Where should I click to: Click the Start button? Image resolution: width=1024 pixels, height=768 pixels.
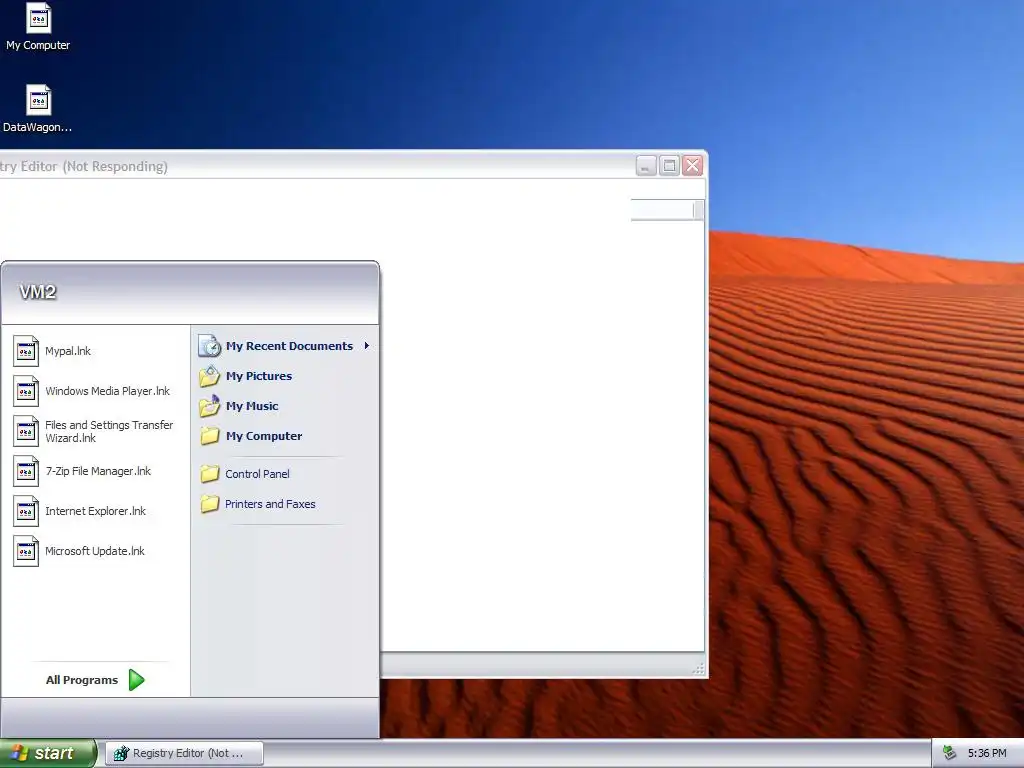48,753
